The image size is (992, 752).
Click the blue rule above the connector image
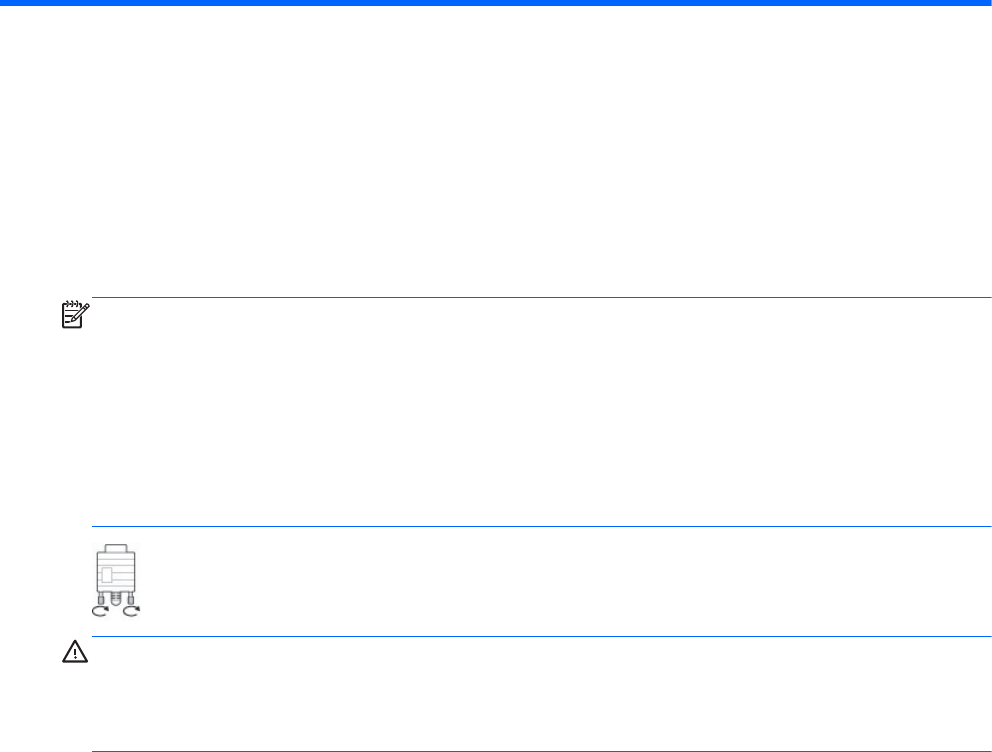pyautogui.click(x=542, y=526)
